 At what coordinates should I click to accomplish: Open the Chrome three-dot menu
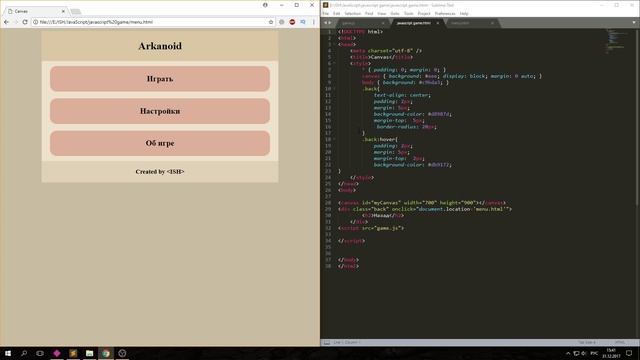pyautogui.click(x=313, y=22)
